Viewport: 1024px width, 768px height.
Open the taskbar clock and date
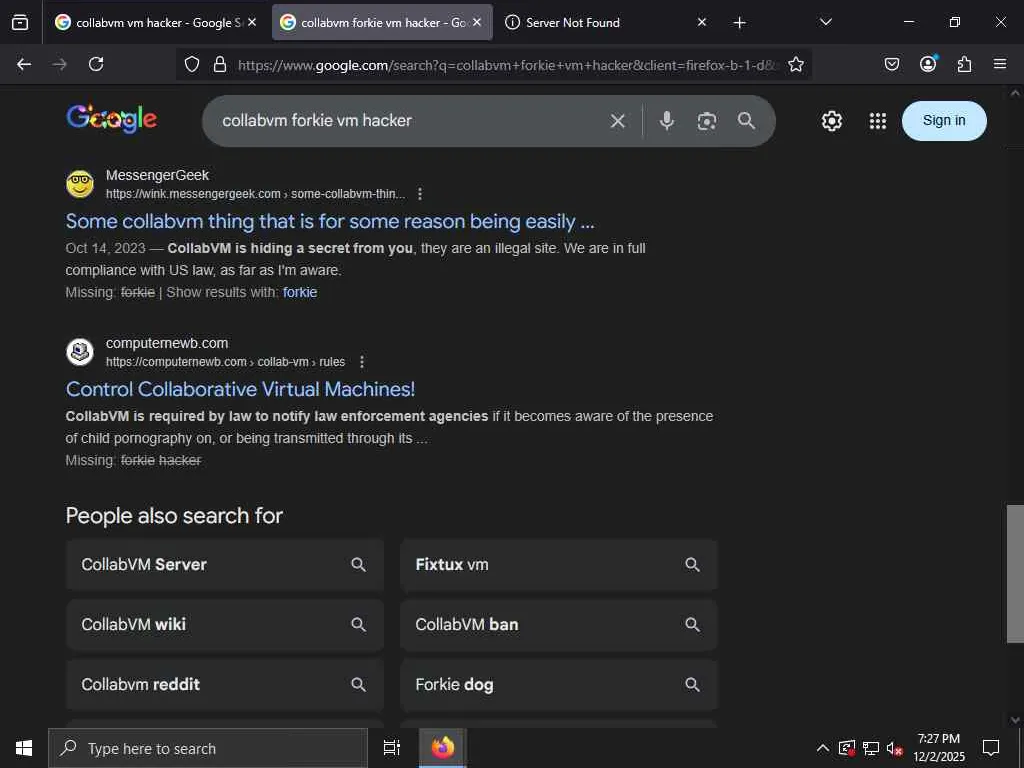point(938,748)
